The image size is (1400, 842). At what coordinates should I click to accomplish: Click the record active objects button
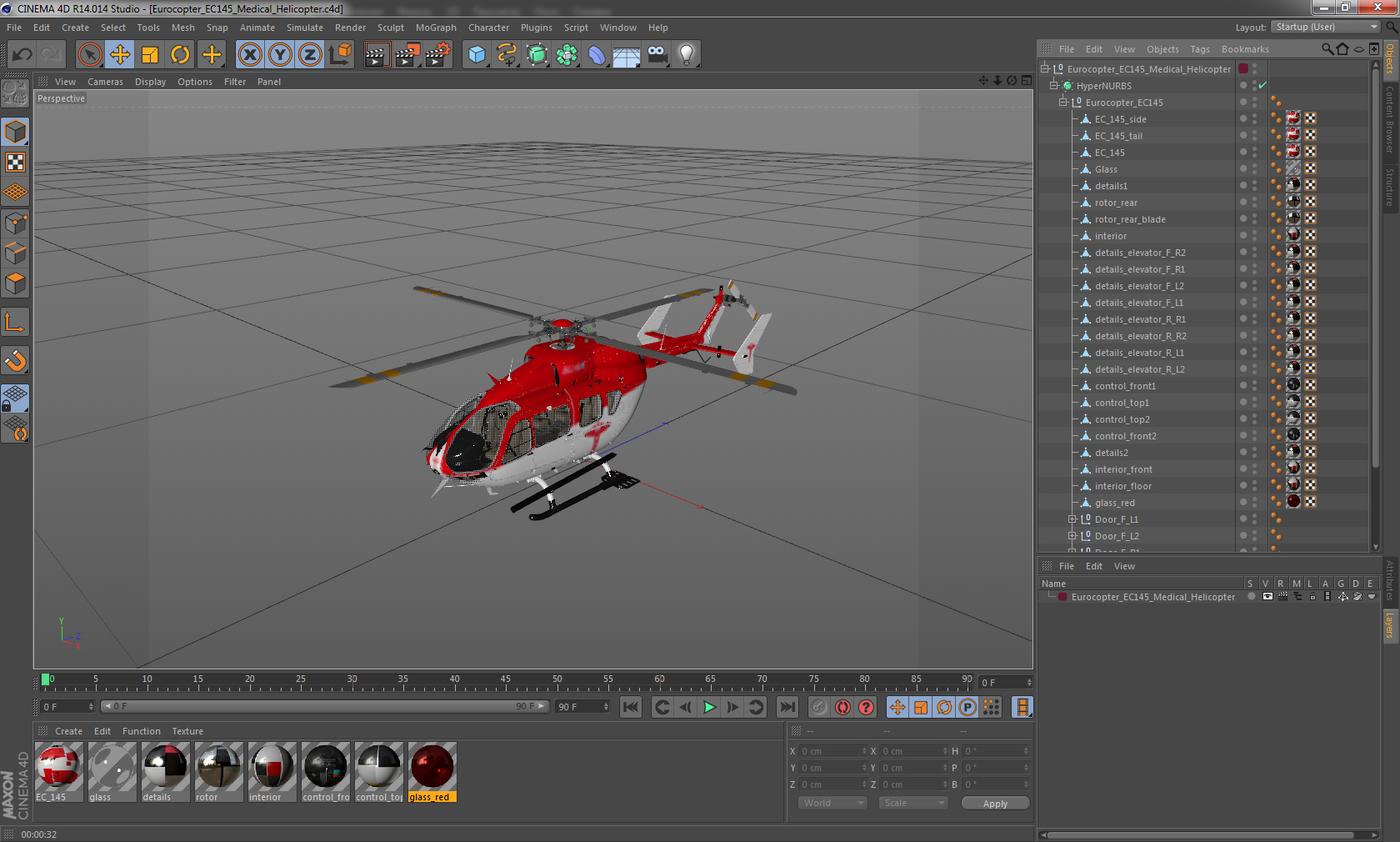tap(819, 707)
